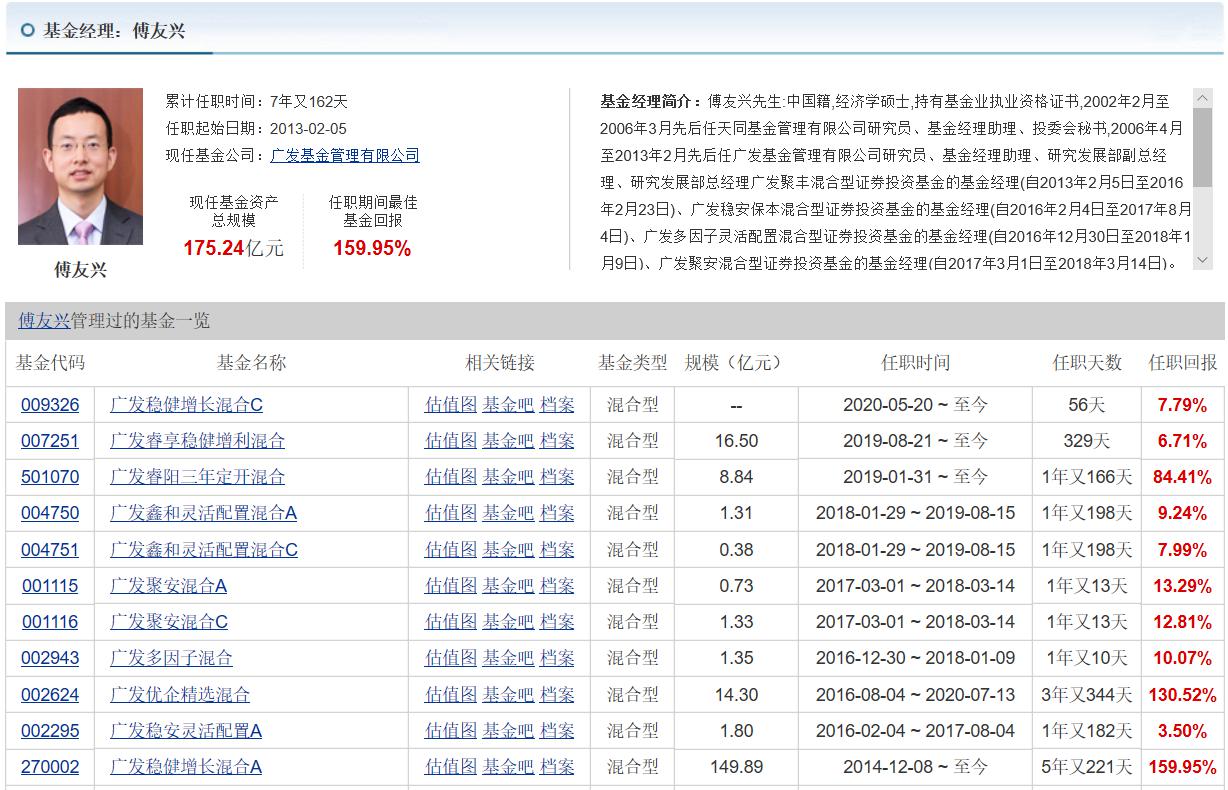Open 档案 for fund 002295
The image size is (1228, 790).
pos(557,731)
